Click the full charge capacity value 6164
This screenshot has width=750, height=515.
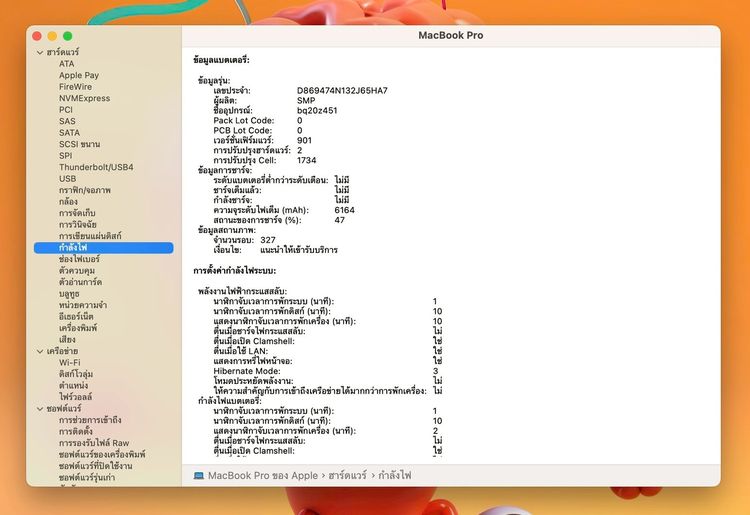344,210
